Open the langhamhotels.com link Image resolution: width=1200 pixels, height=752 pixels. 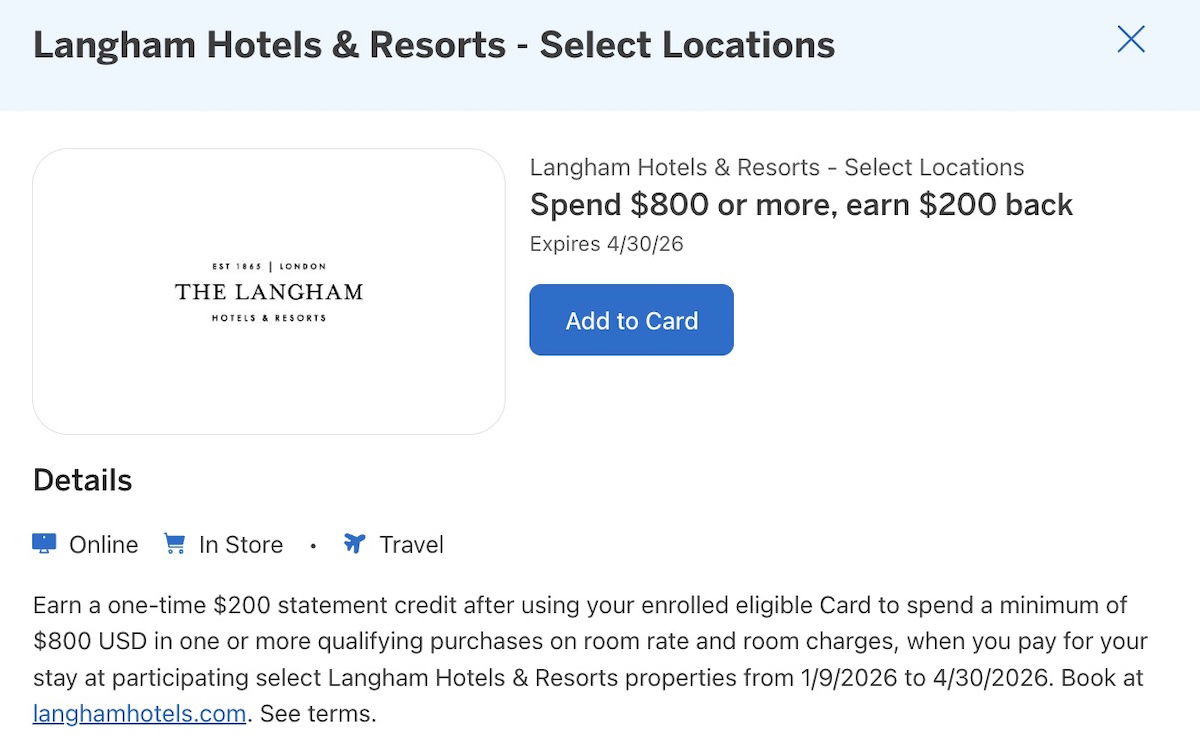coord(138,713)
